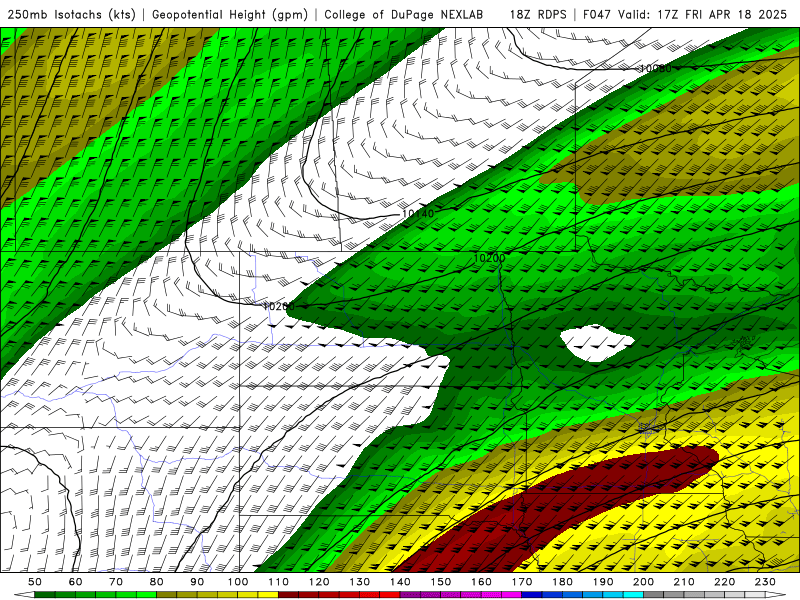Viewport: 800px width, 600px height.
Task: Click the 'Geopotential Height (gpm)' title text
Action: (230, 14)
